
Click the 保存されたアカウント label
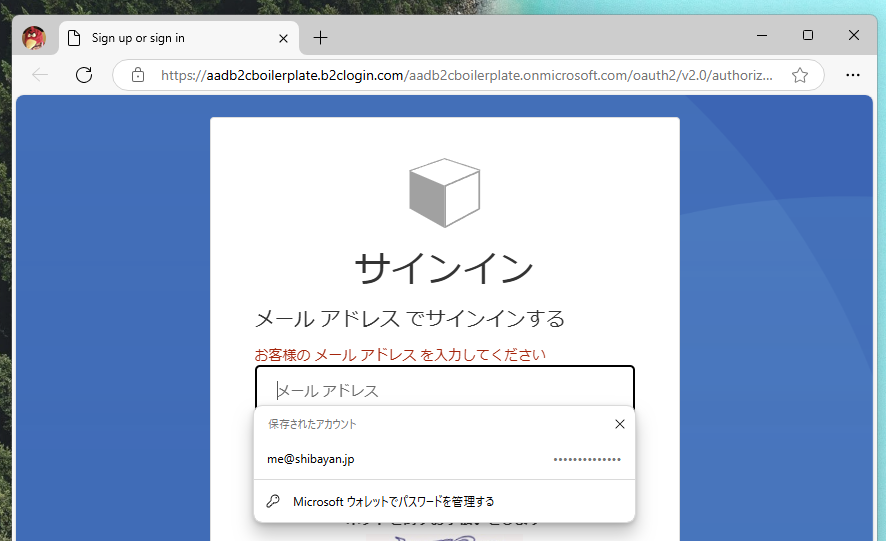point(312,424)
